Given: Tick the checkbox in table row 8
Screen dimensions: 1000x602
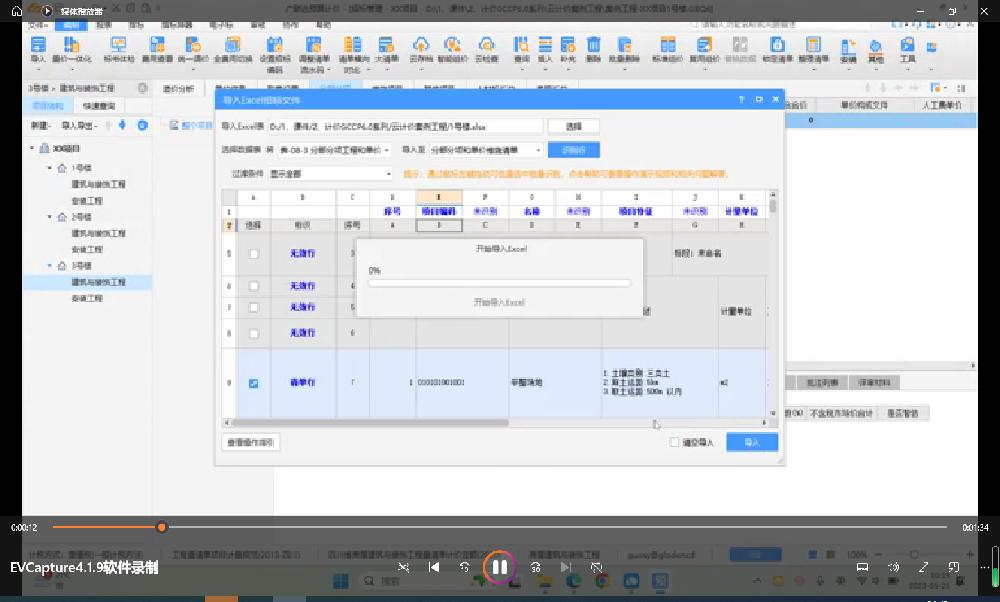Looking at the screenshot, I should point(254,333).
